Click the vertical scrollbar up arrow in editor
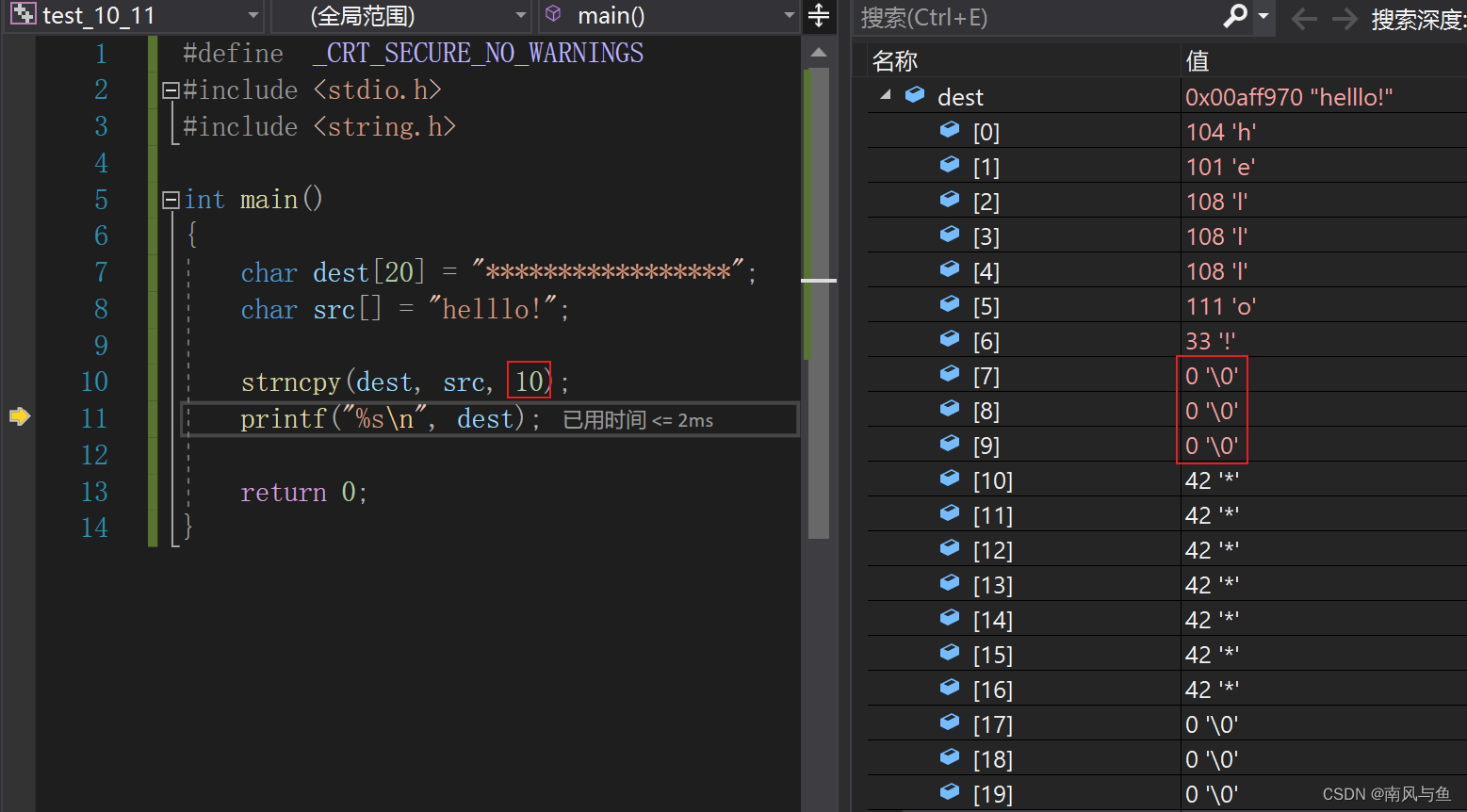1467x812 pixels. pos(819,53)
